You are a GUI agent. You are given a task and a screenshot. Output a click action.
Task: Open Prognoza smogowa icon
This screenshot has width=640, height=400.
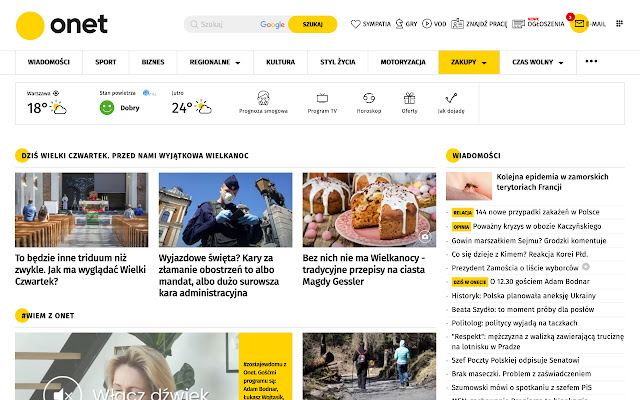tap(263, 98)
